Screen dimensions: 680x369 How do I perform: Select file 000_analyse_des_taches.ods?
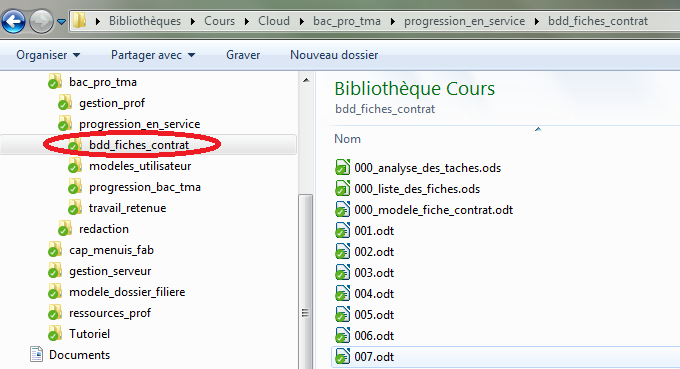(x=428, y=168)
